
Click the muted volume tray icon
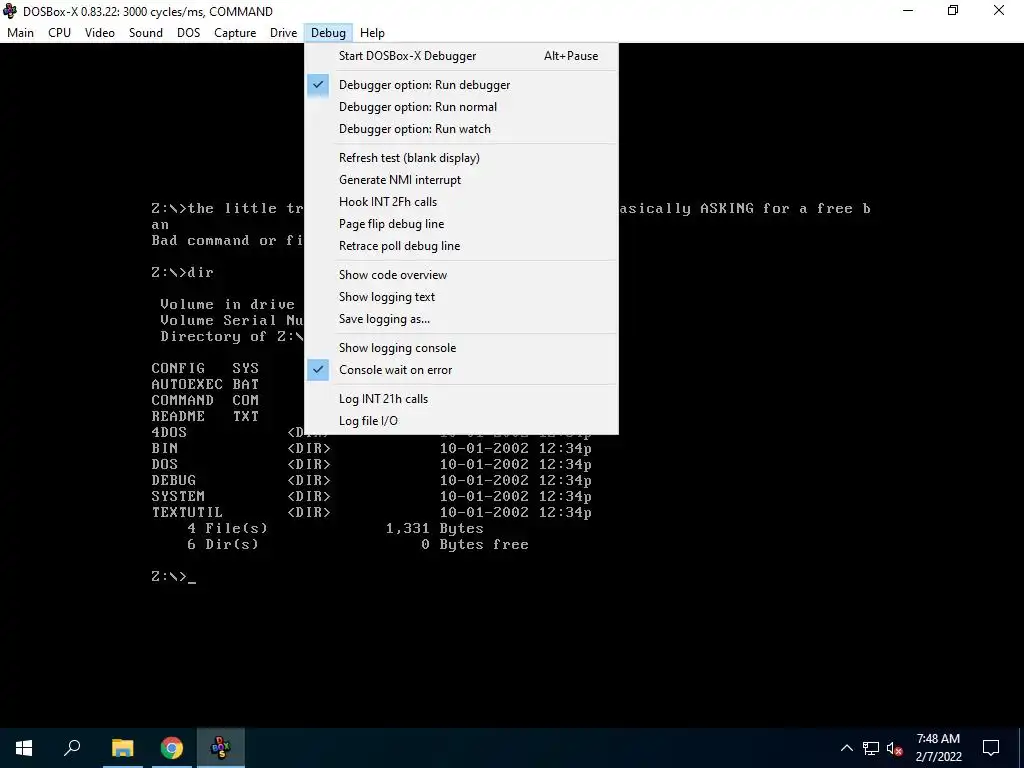[x=895, y=748]
